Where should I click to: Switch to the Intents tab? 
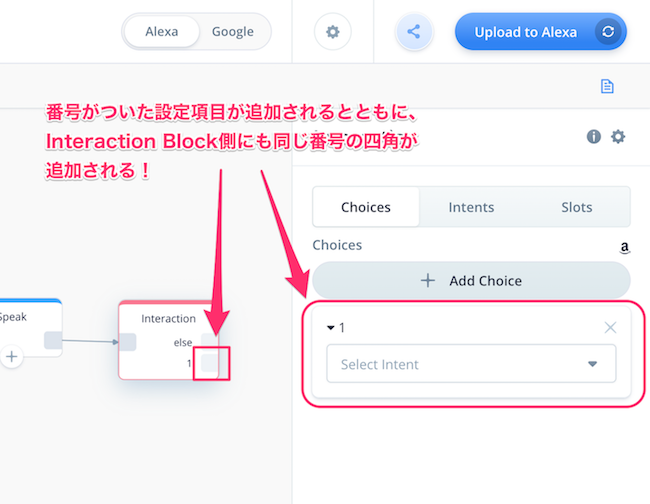tap(471, 207)
